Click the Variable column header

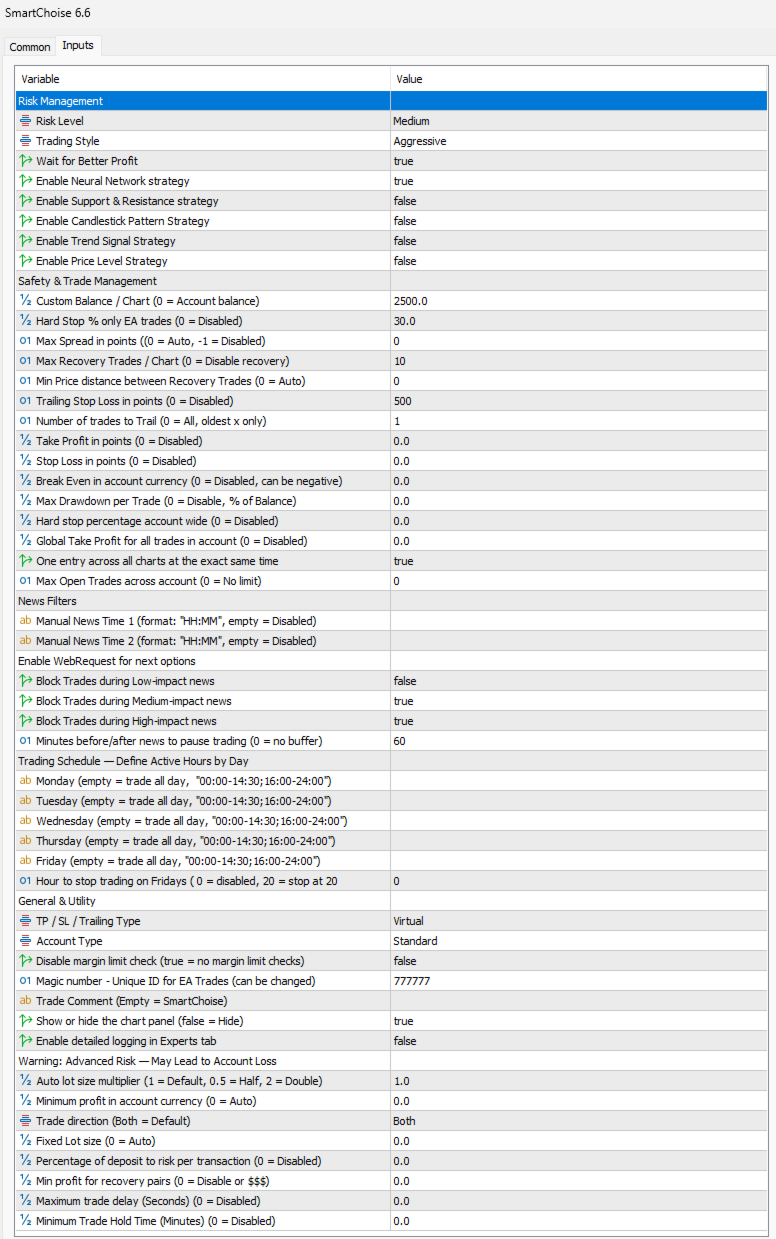pos(203,79)
